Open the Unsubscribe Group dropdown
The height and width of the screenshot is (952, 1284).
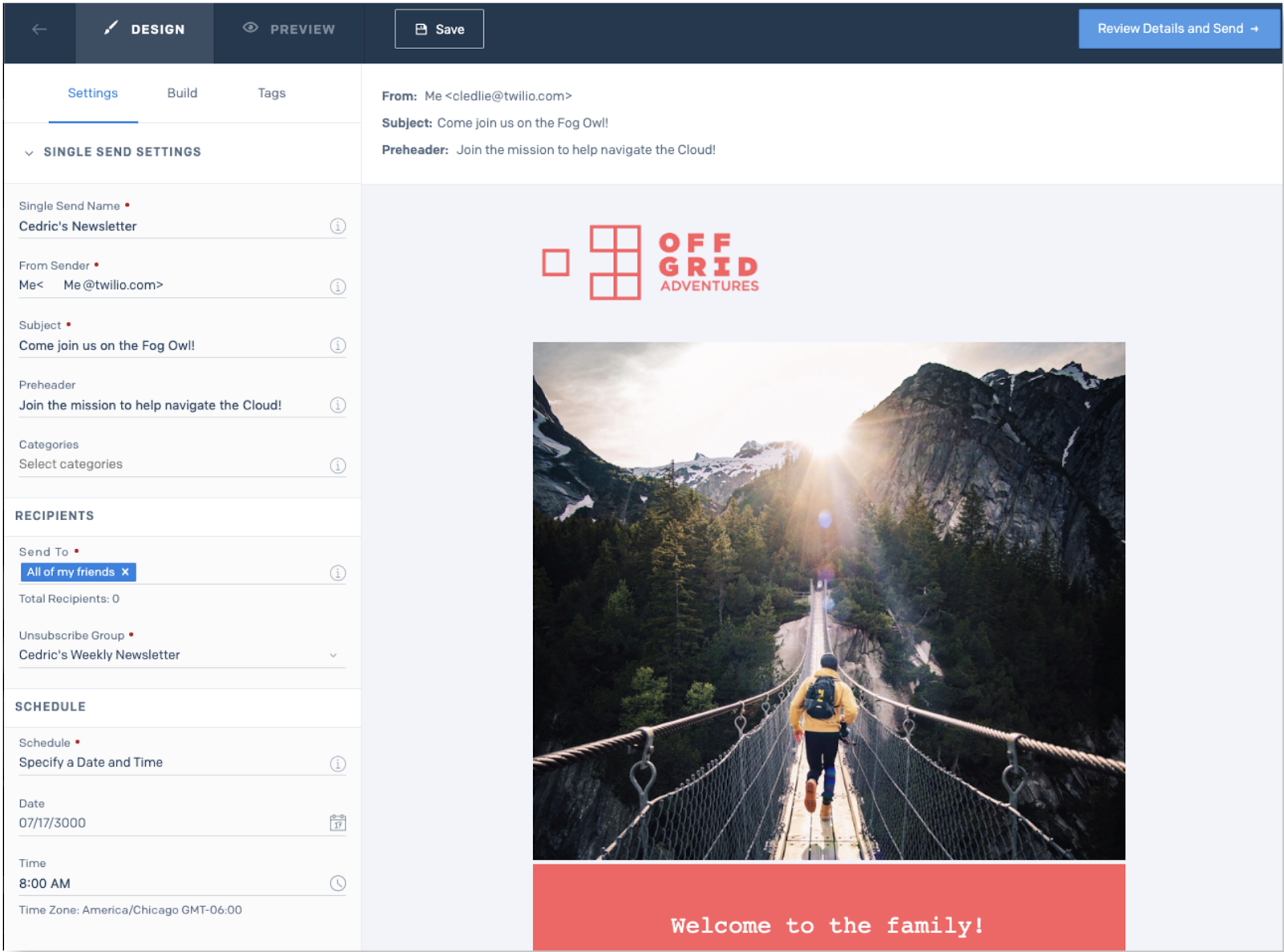(x=333, y=655)
